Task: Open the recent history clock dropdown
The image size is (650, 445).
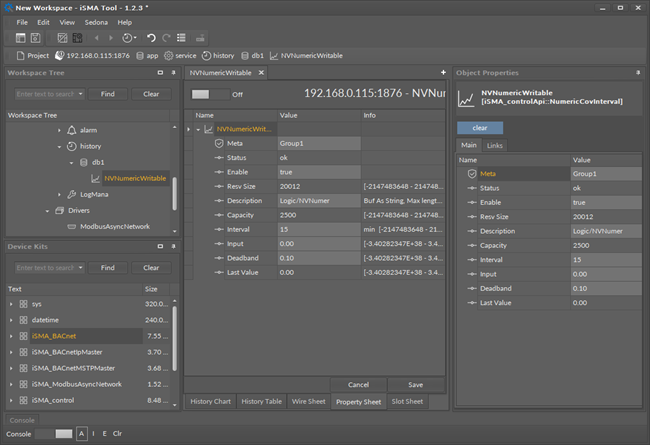Action: click(x=129, y=38)
